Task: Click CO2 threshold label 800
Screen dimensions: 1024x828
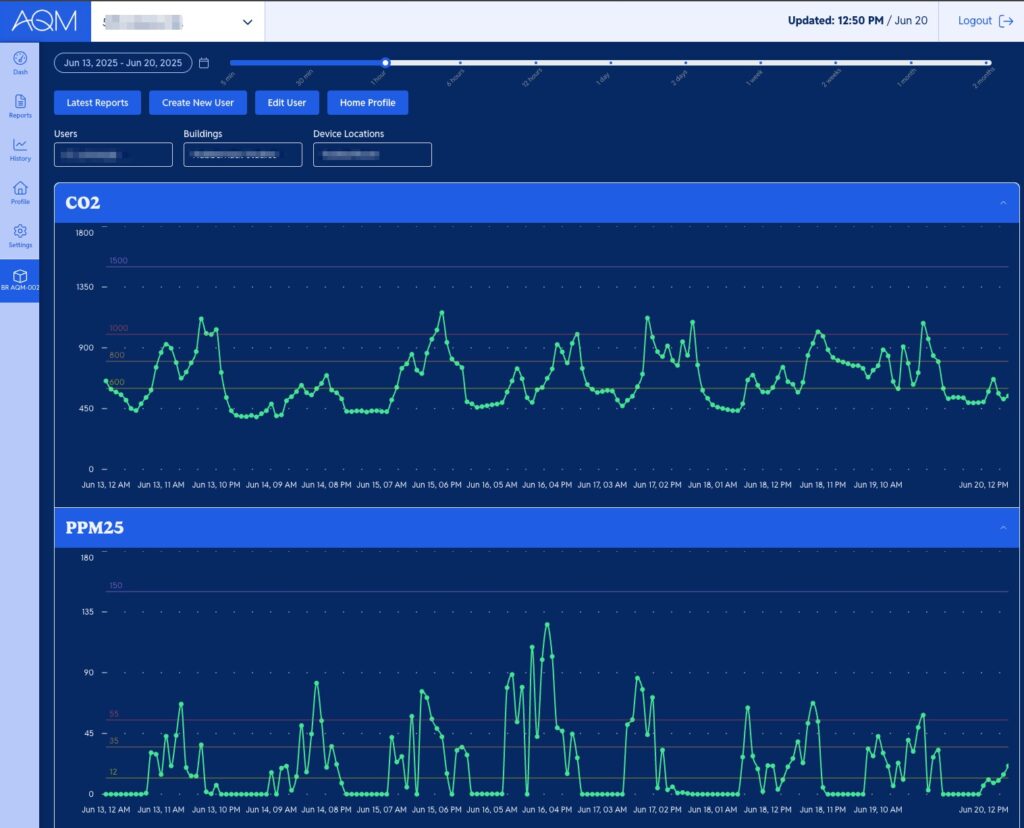Action: [x=116, y=355]
